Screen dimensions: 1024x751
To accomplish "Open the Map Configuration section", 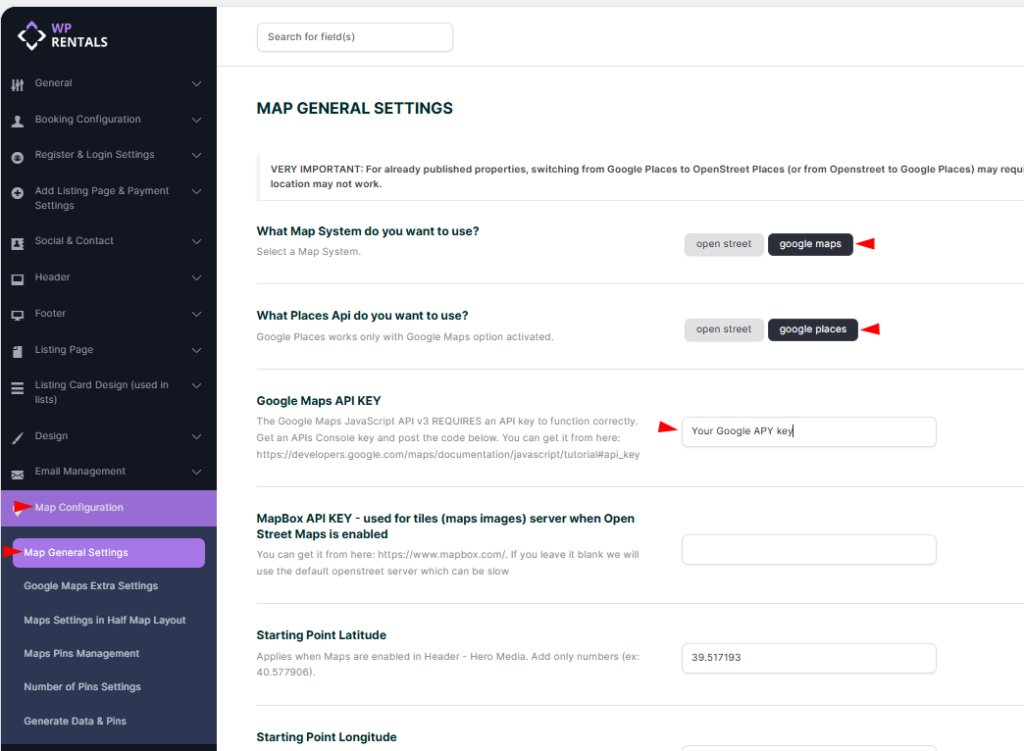I will tap(108, 508).
